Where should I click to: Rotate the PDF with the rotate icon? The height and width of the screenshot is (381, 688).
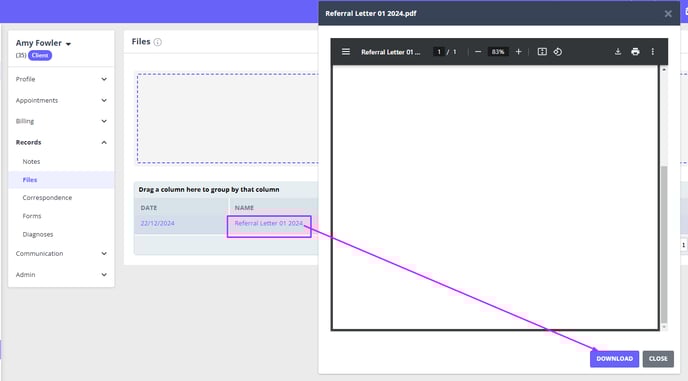point(558,52)
